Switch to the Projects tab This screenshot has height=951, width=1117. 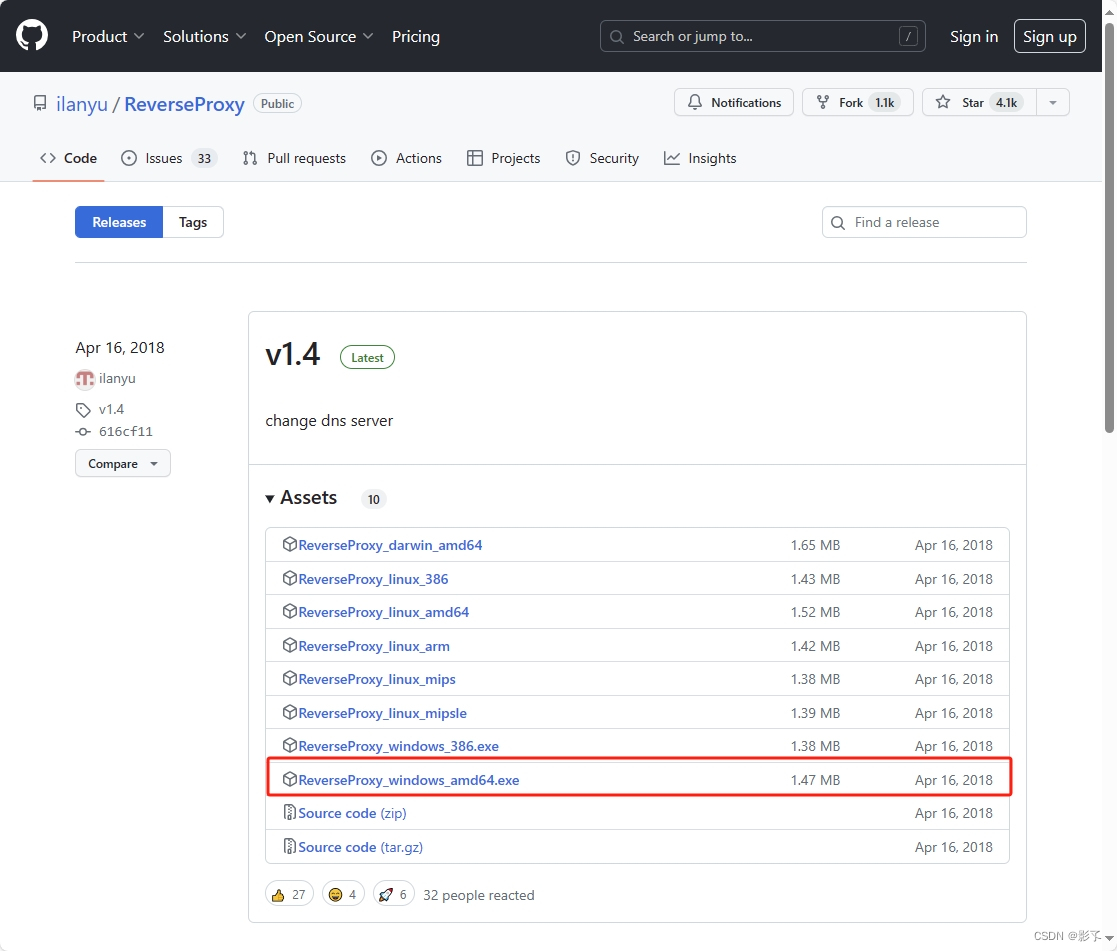504,158
